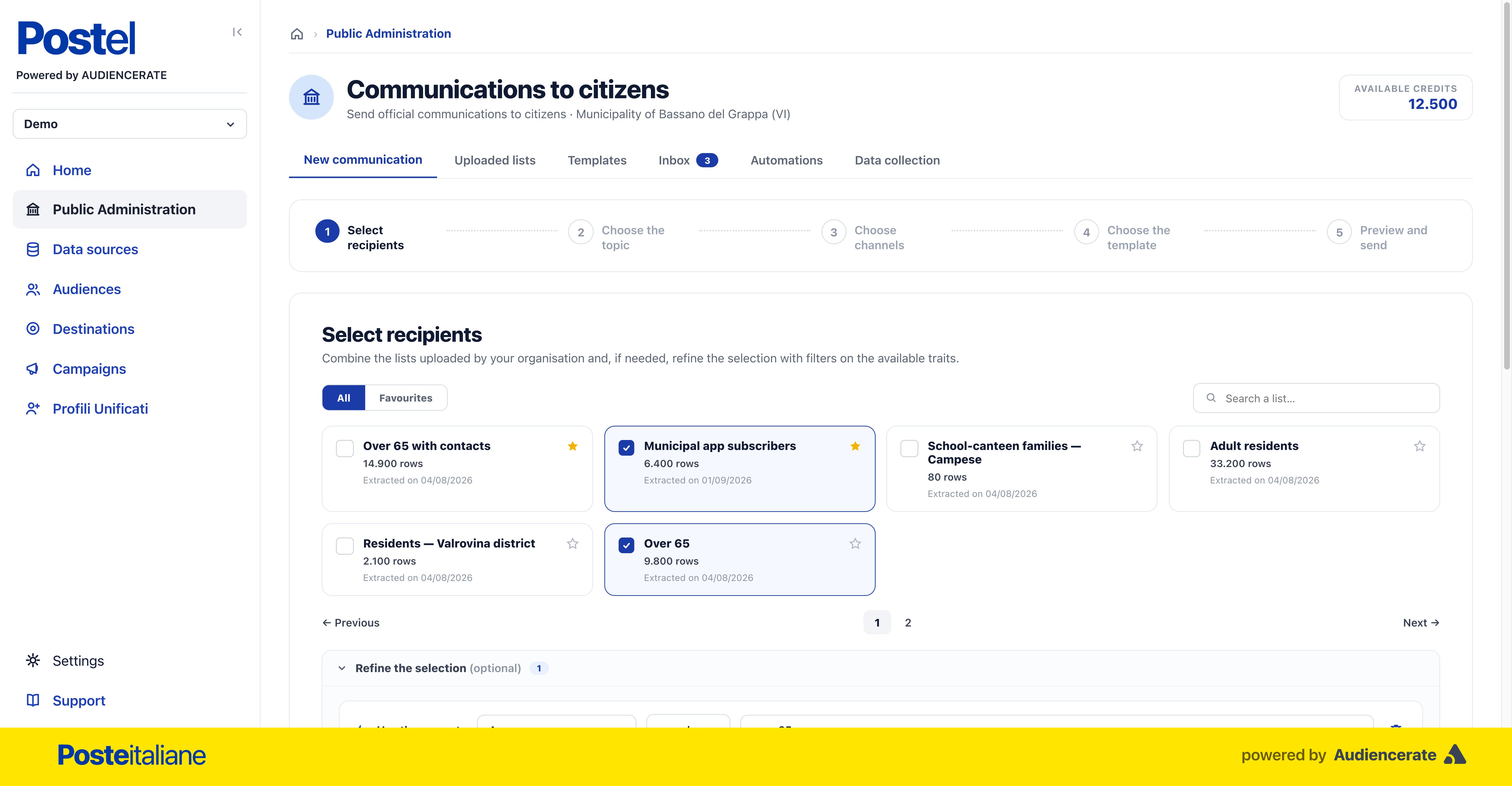This screenshot has width=1512, height=786.
Task: Switch to the Automations tab
Action: (787, 160)
